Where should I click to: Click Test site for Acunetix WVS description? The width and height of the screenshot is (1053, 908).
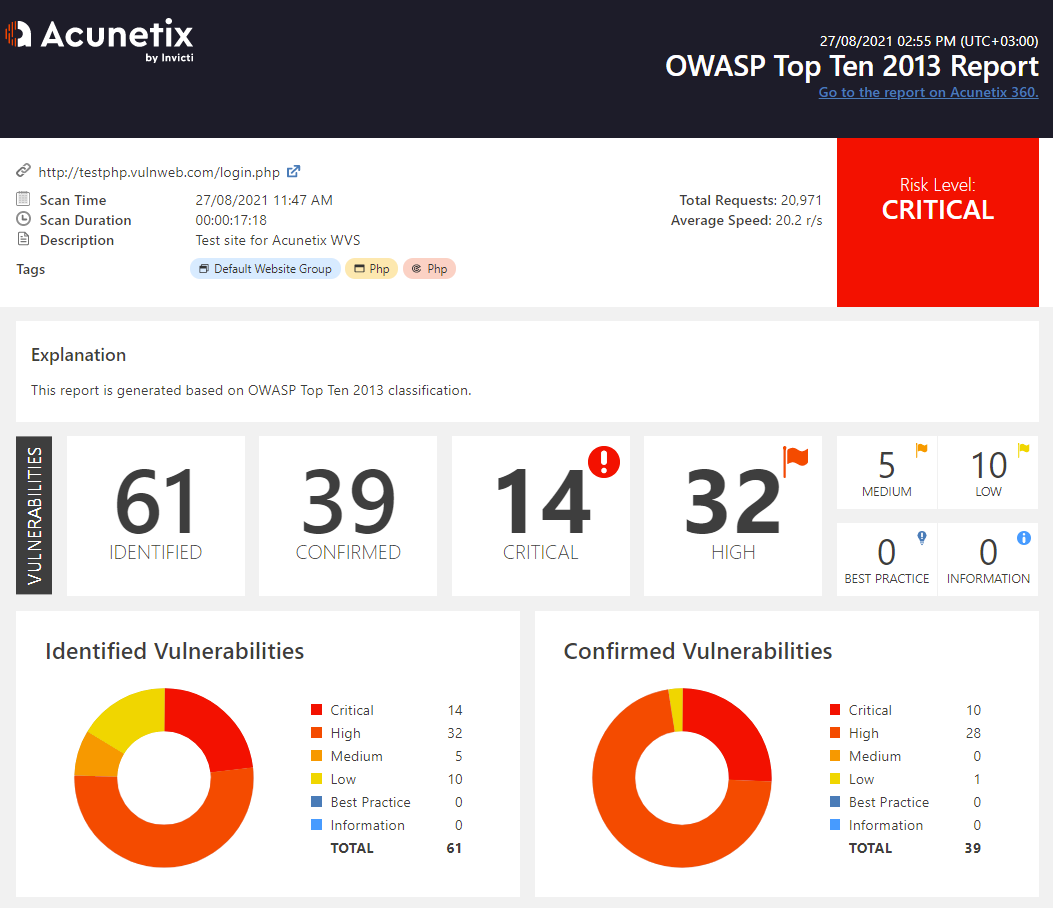(x=277, y=240)
